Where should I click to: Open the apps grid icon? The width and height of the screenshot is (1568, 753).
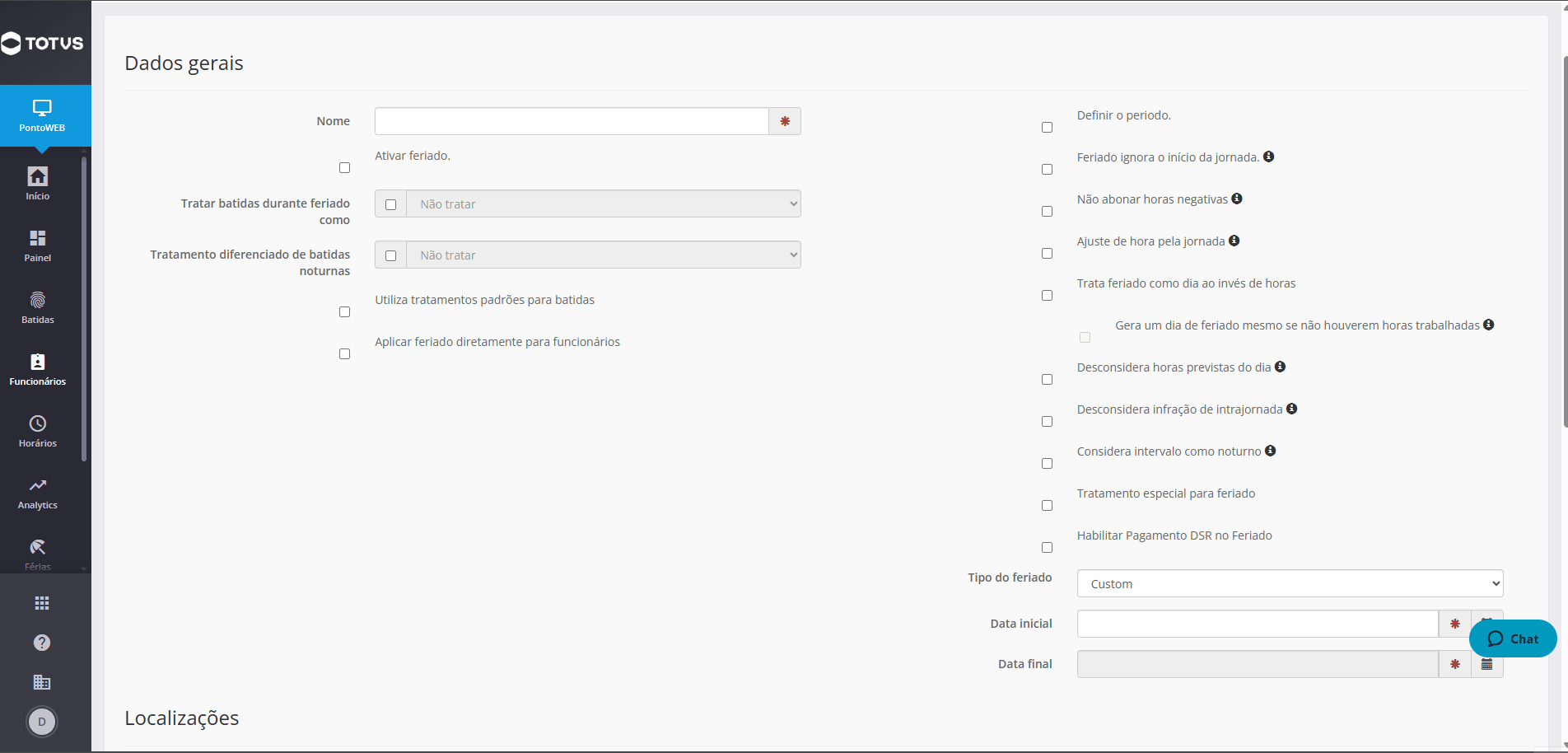click(42, 603)
